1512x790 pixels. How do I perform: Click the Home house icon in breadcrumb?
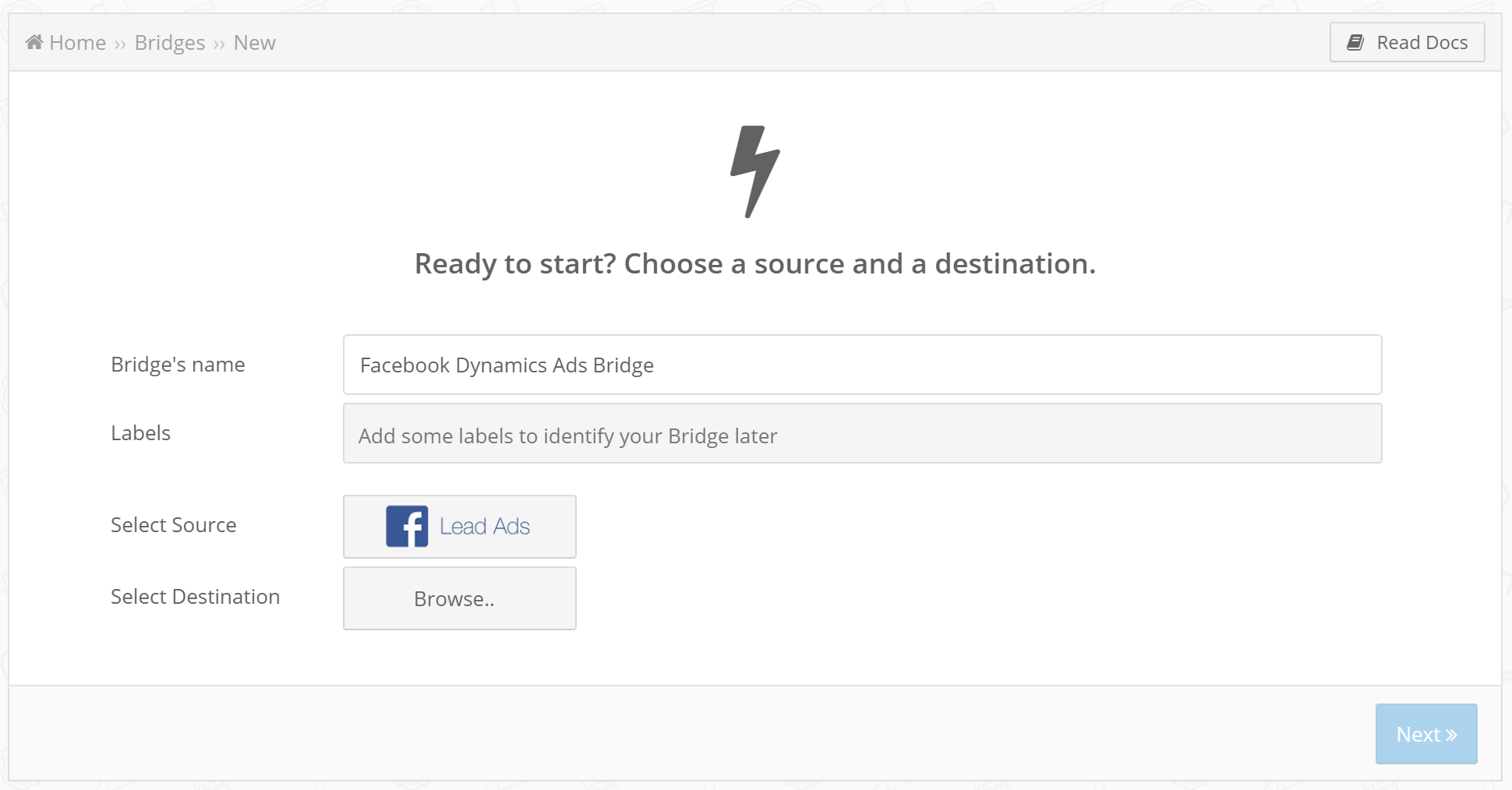tap(34, 42)
